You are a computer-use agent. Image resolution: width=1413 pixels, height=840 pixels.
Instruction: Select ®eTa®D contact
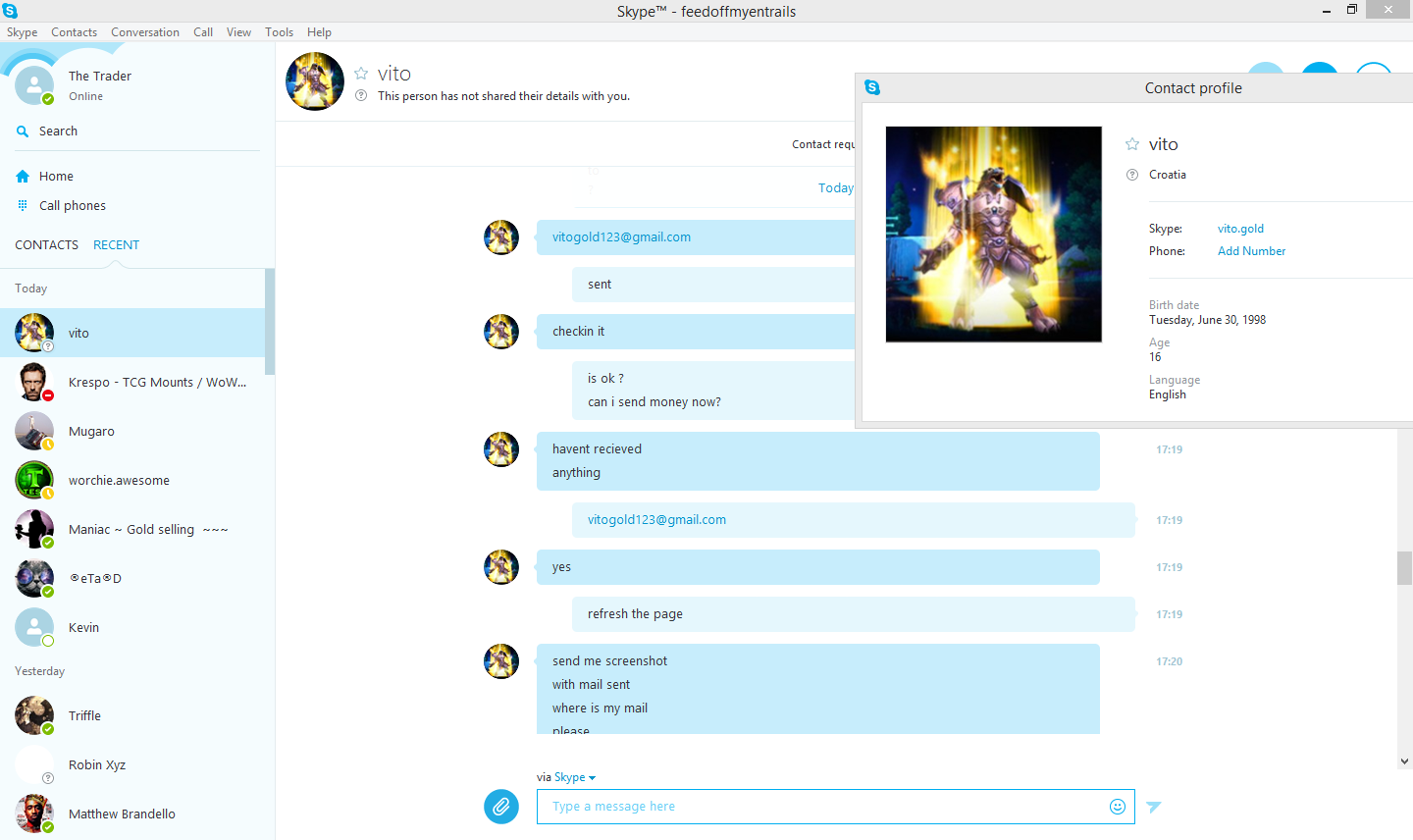[132, 578]
